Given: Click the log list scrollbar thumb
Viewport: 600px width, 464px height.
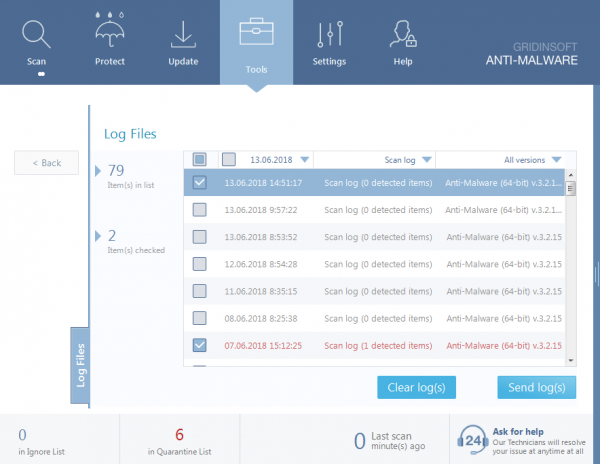Looking at the screenshot, I should pos(571,189).
